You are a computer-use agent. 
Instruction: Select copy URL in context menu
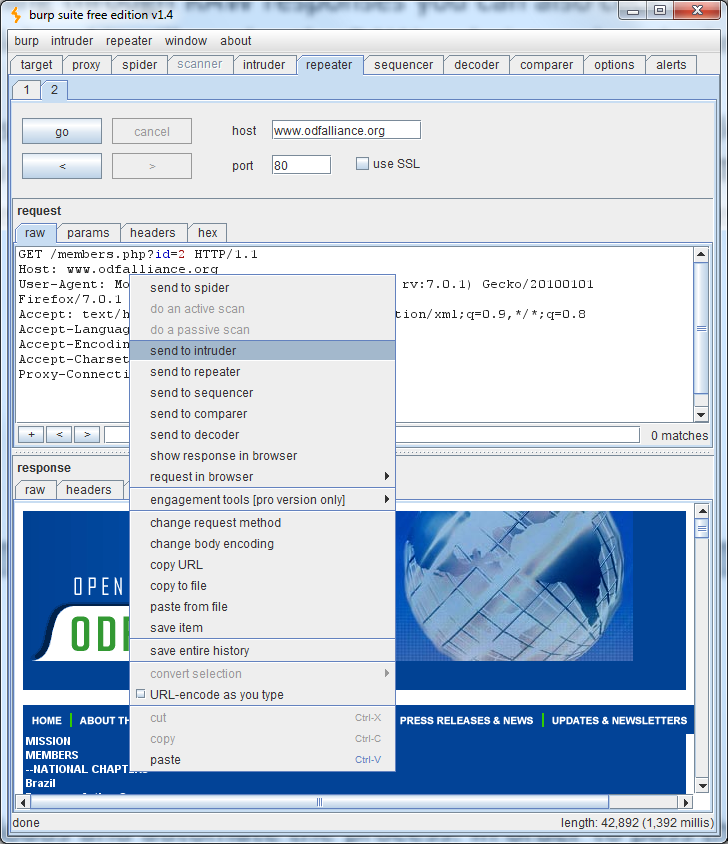tap(263, 565)
